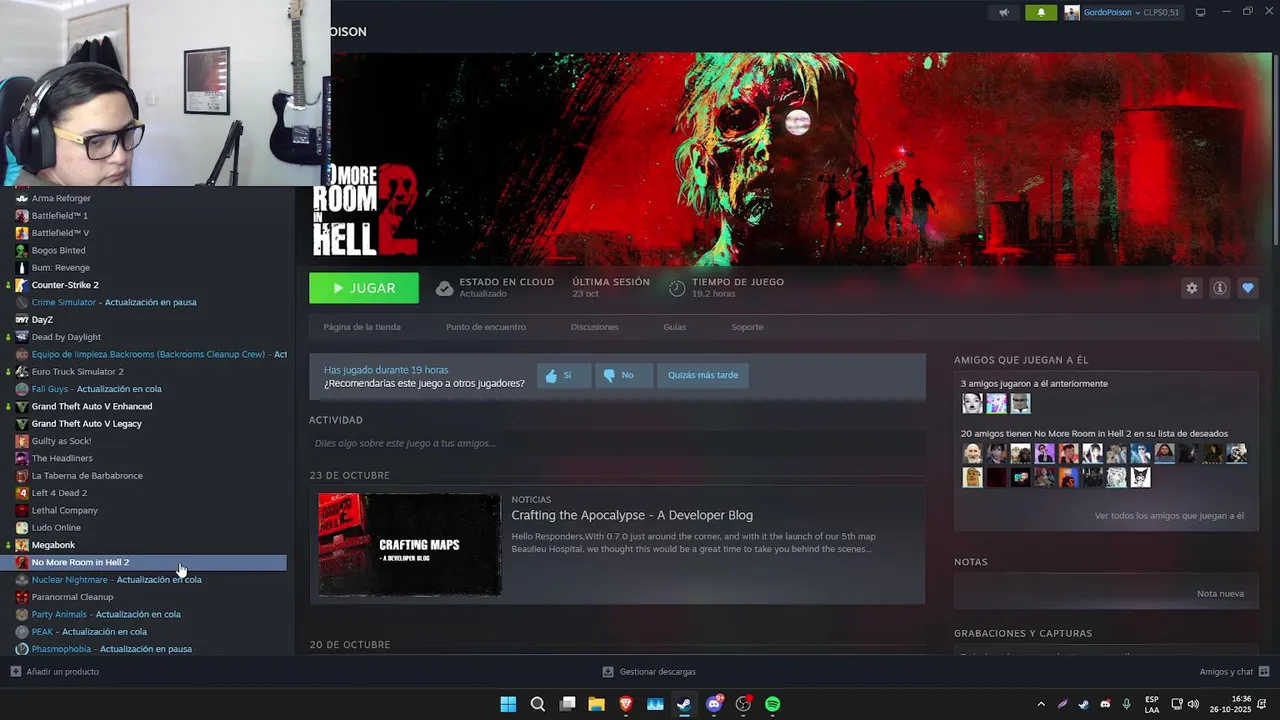The height and width of the screenshot is (720, 1280).
Task: Select PEAK game icon
Action: point(22,631)
